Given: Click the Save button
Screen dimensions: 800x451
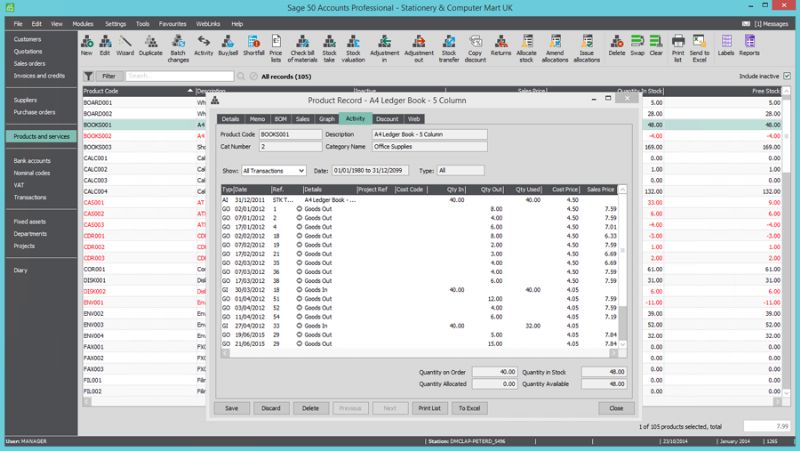Looking at the screenshot, I should click(x=232, y=408).
